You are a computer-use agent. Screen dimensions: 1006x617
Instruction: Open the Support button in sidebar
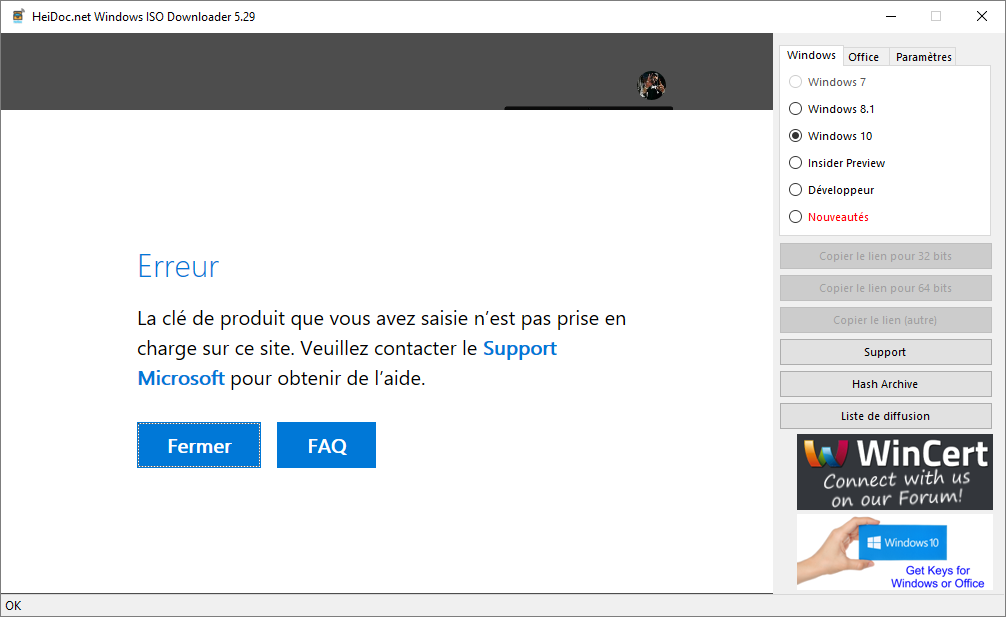[x=885, y=352]
